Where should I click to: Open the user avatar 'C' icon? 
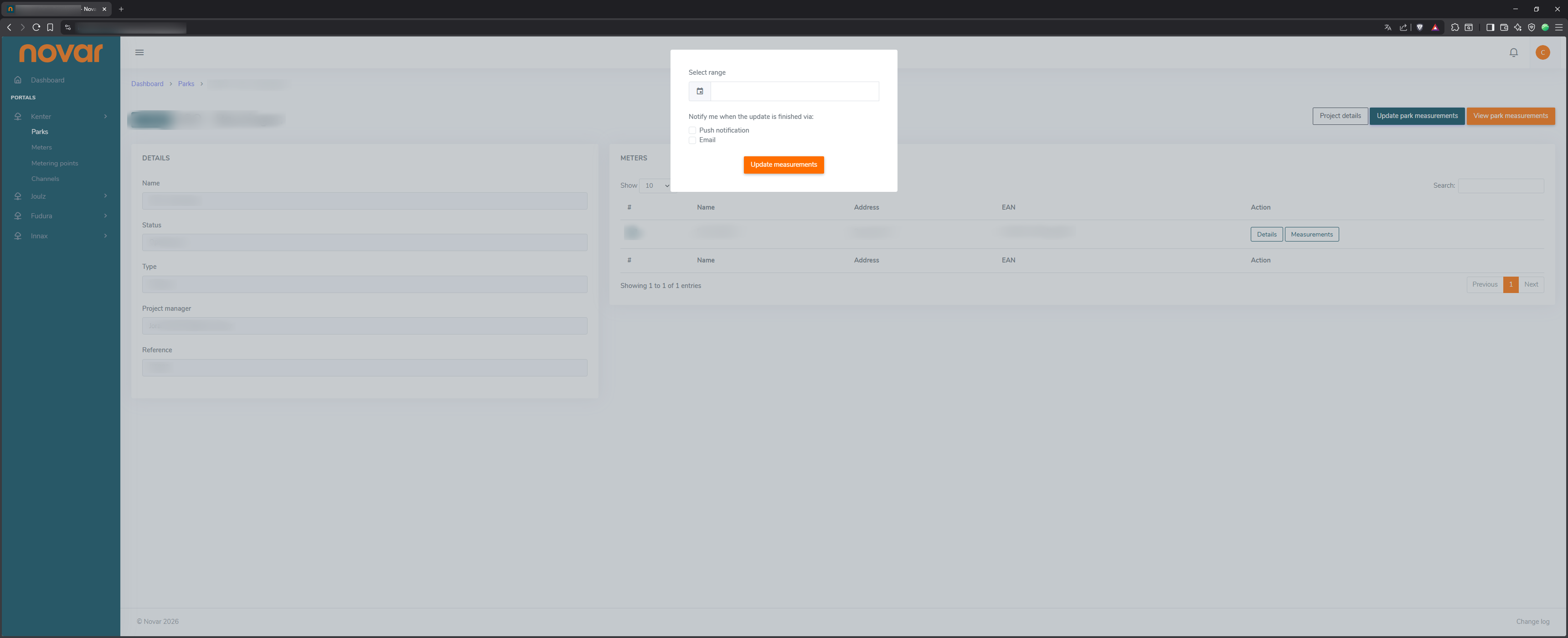pyautogui.click(x=1542, y=52)
